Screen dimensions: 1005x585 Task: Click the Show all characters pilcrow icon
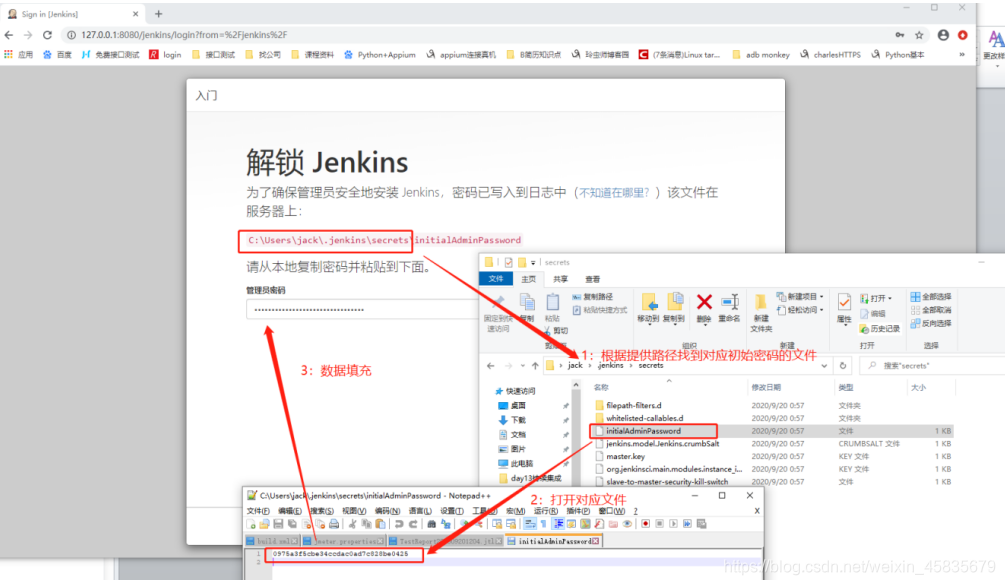pyautogui.click(x=543, y=524)
